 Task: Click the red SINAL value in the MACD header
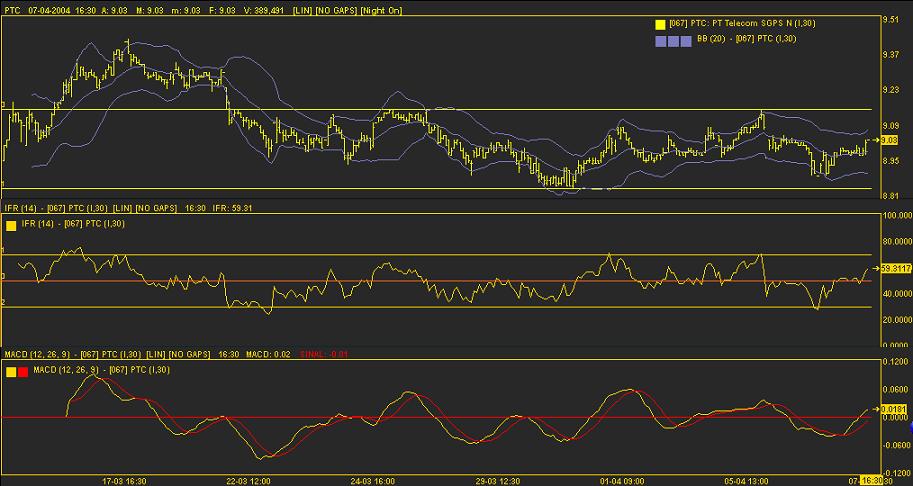click(324, 354)
